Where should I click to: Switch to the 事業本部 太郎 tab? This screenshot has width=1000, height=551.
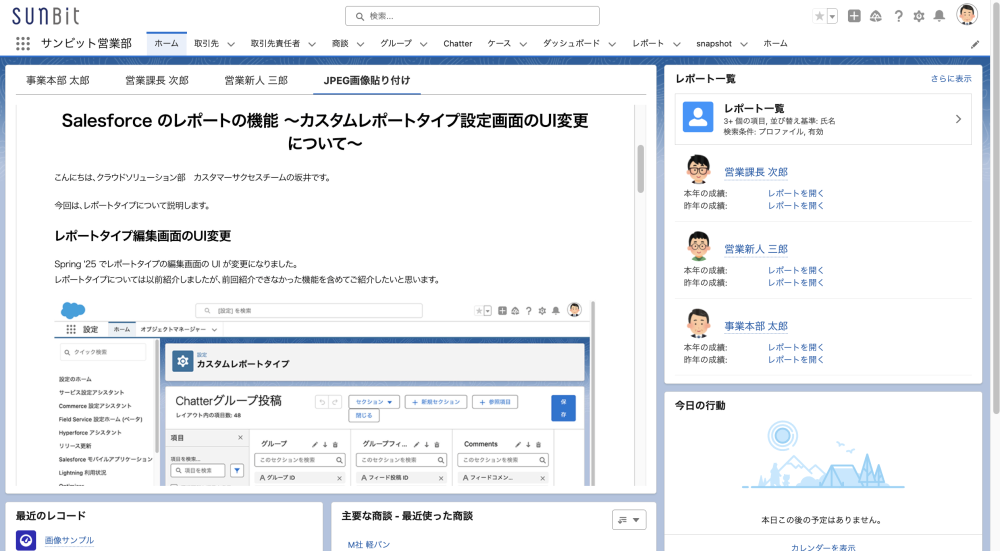tap(57, 80)
